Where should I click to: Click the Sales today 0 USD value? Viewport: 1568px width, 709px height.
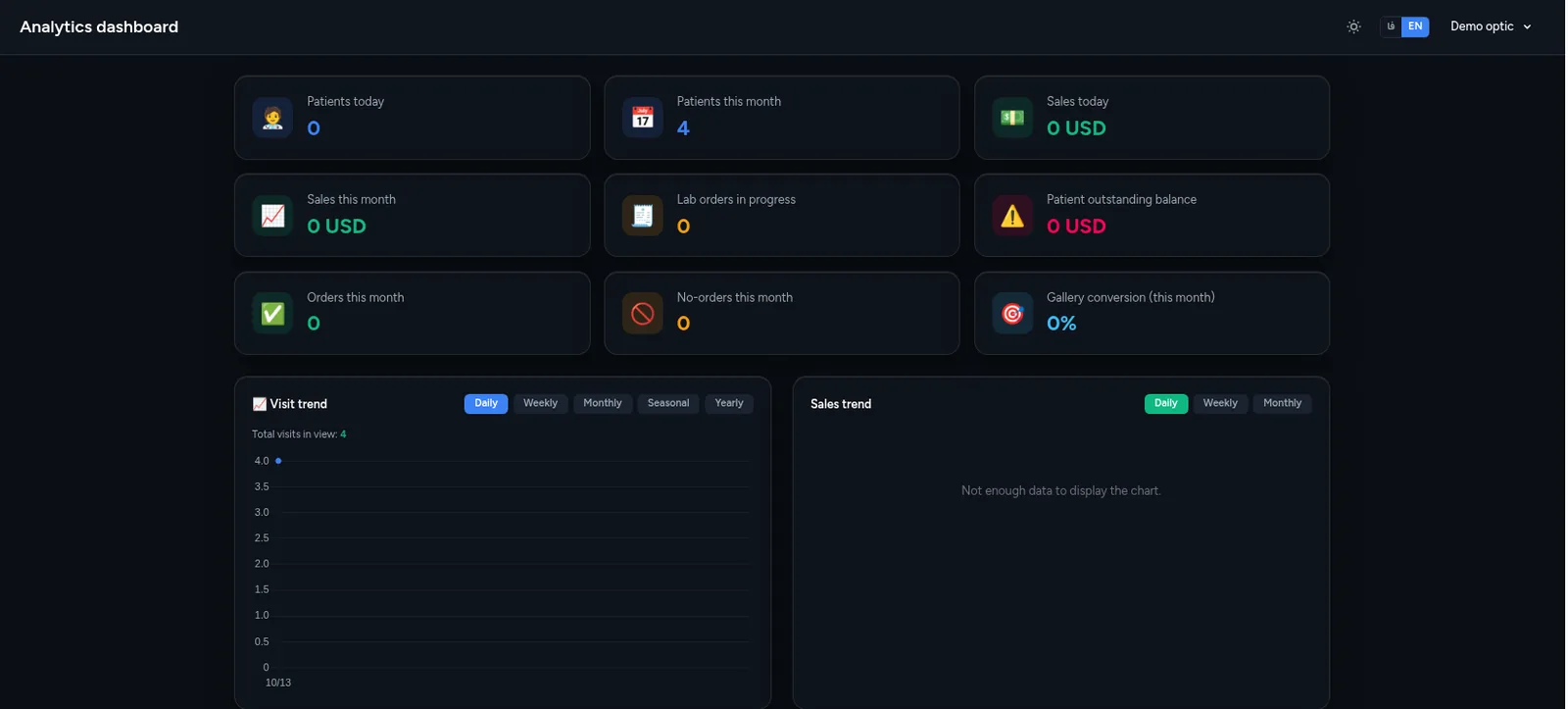tap(1076, 128)
